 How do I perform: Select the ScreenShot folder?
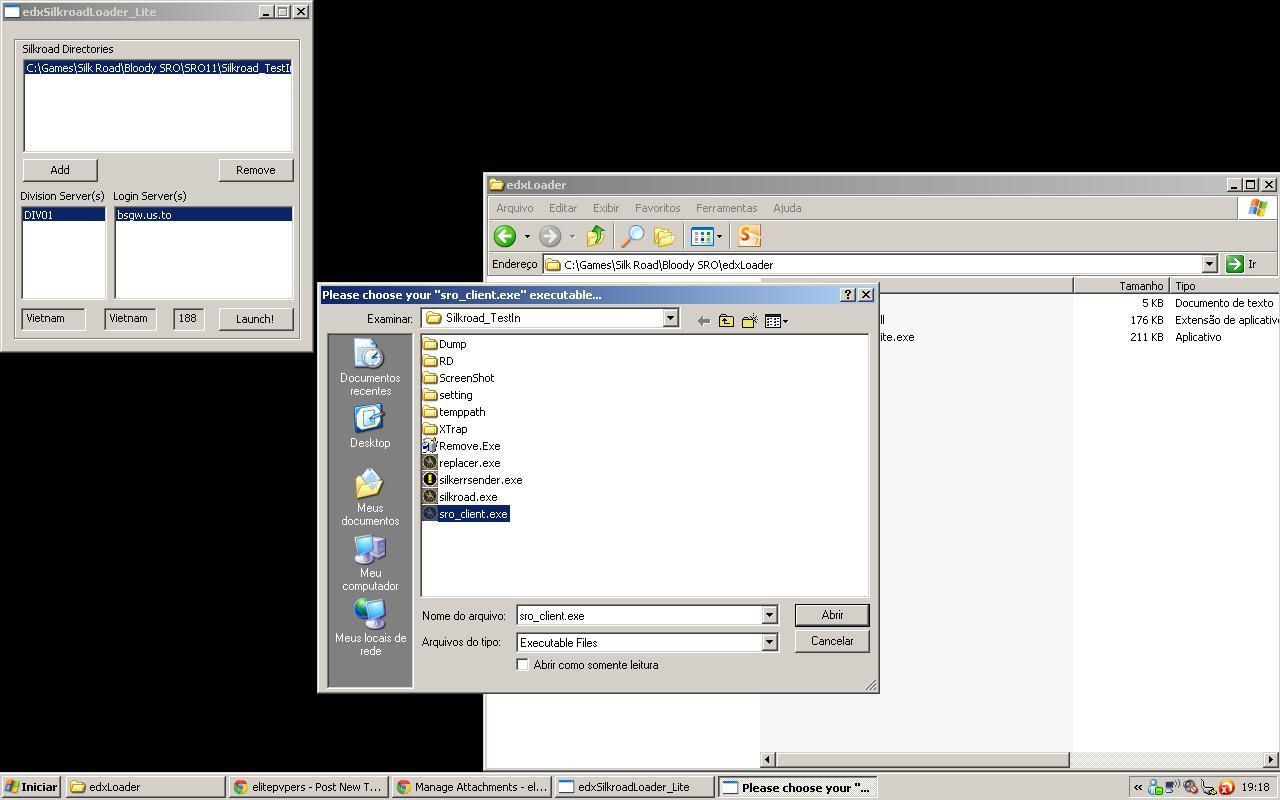(458, 378)
